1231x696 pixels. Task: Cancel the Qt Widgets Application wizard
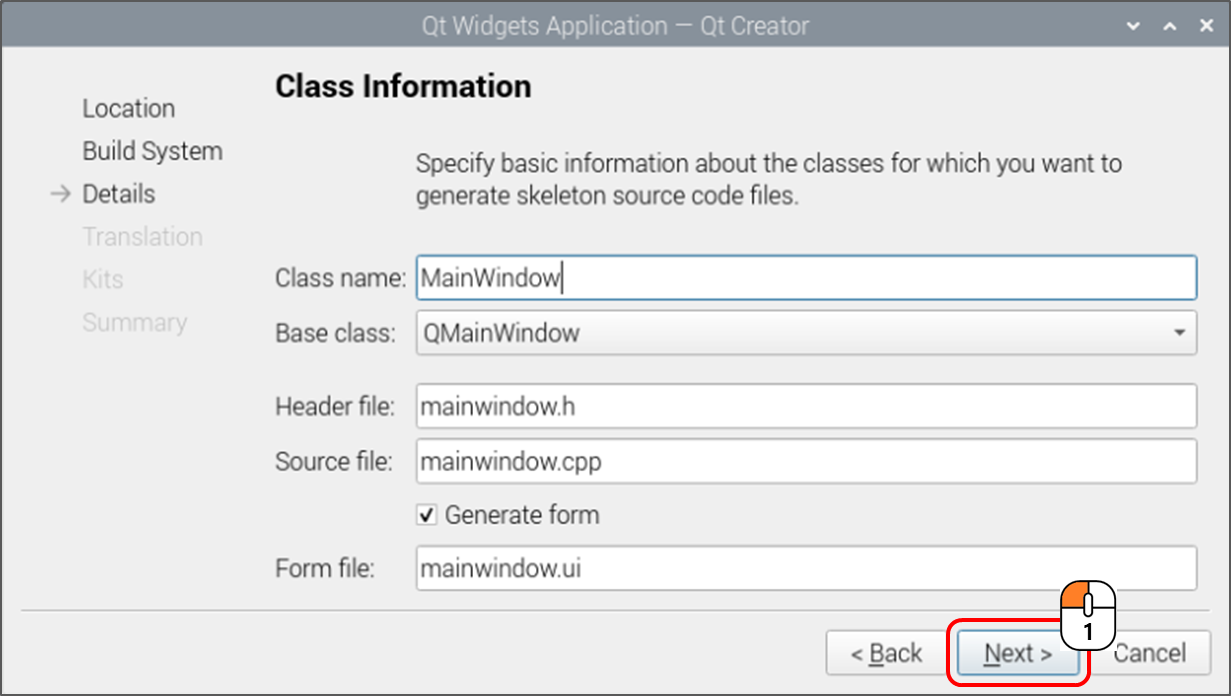pos(1149,654)
